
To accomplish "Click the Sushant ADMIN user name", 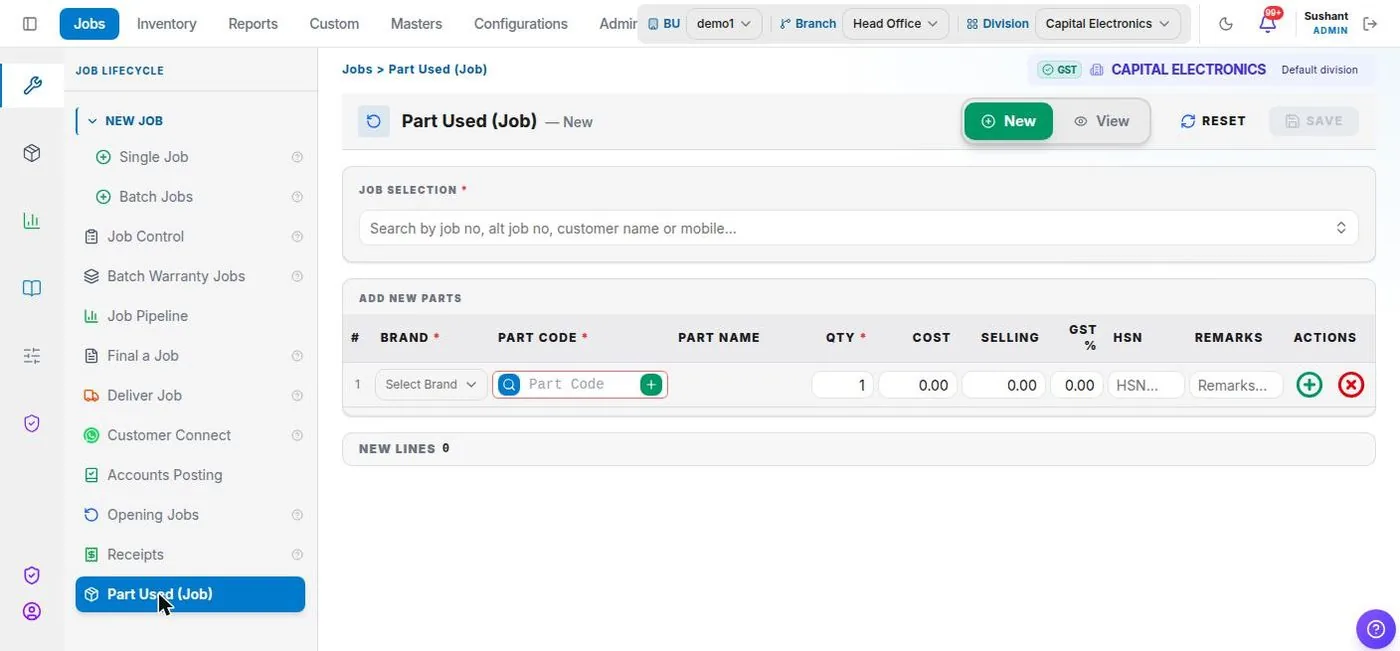I will [x=1326, y=23].
